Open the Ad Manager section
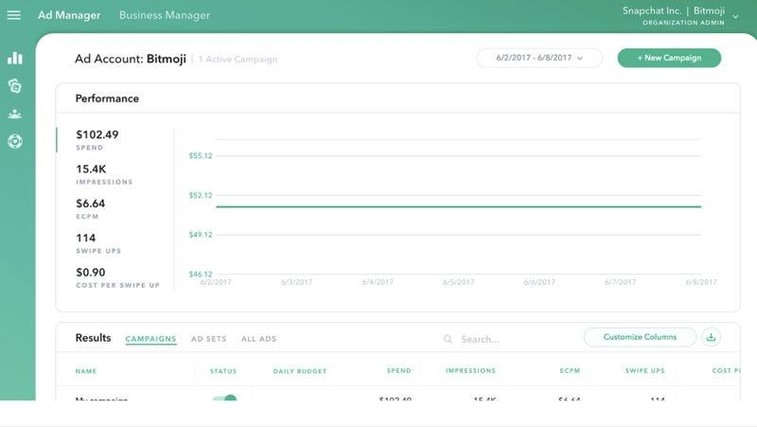Viewport: 757px width, 427px height. click(x=69, y=15)
